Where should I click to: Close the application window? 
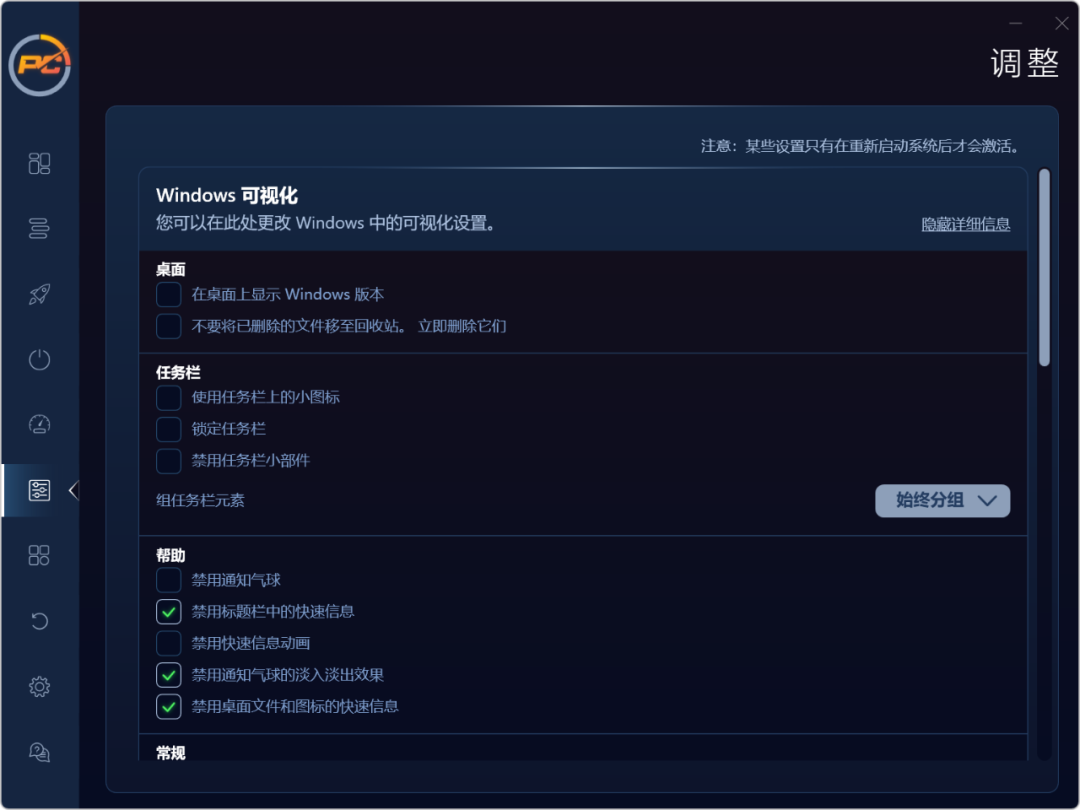[1061, 23]
